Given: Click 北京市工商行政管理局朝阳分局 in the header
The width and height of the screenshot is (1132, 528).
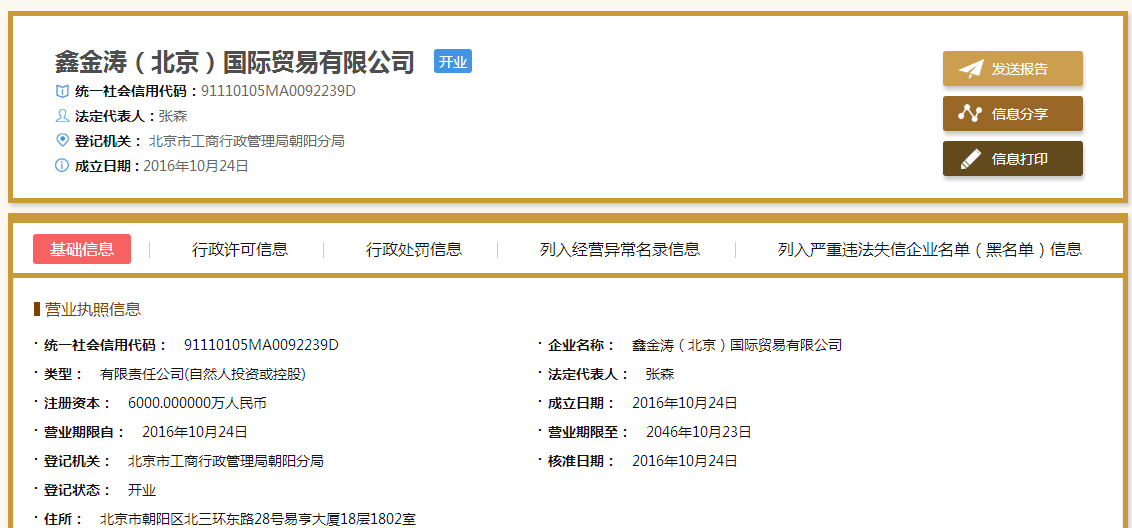Looking at the screenshot, I should [246, 141].
